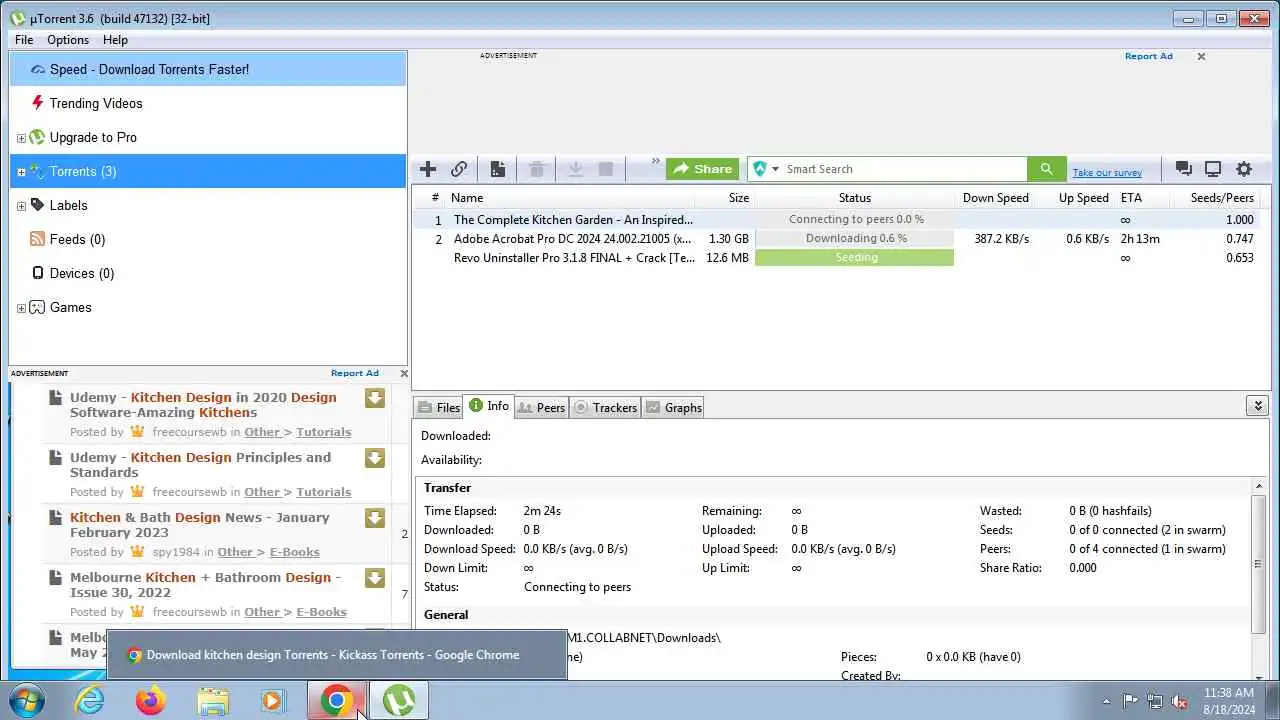The image size is (1280, 720).
Task: Click the Add Torrent plus icon
Action: (428, 169)
